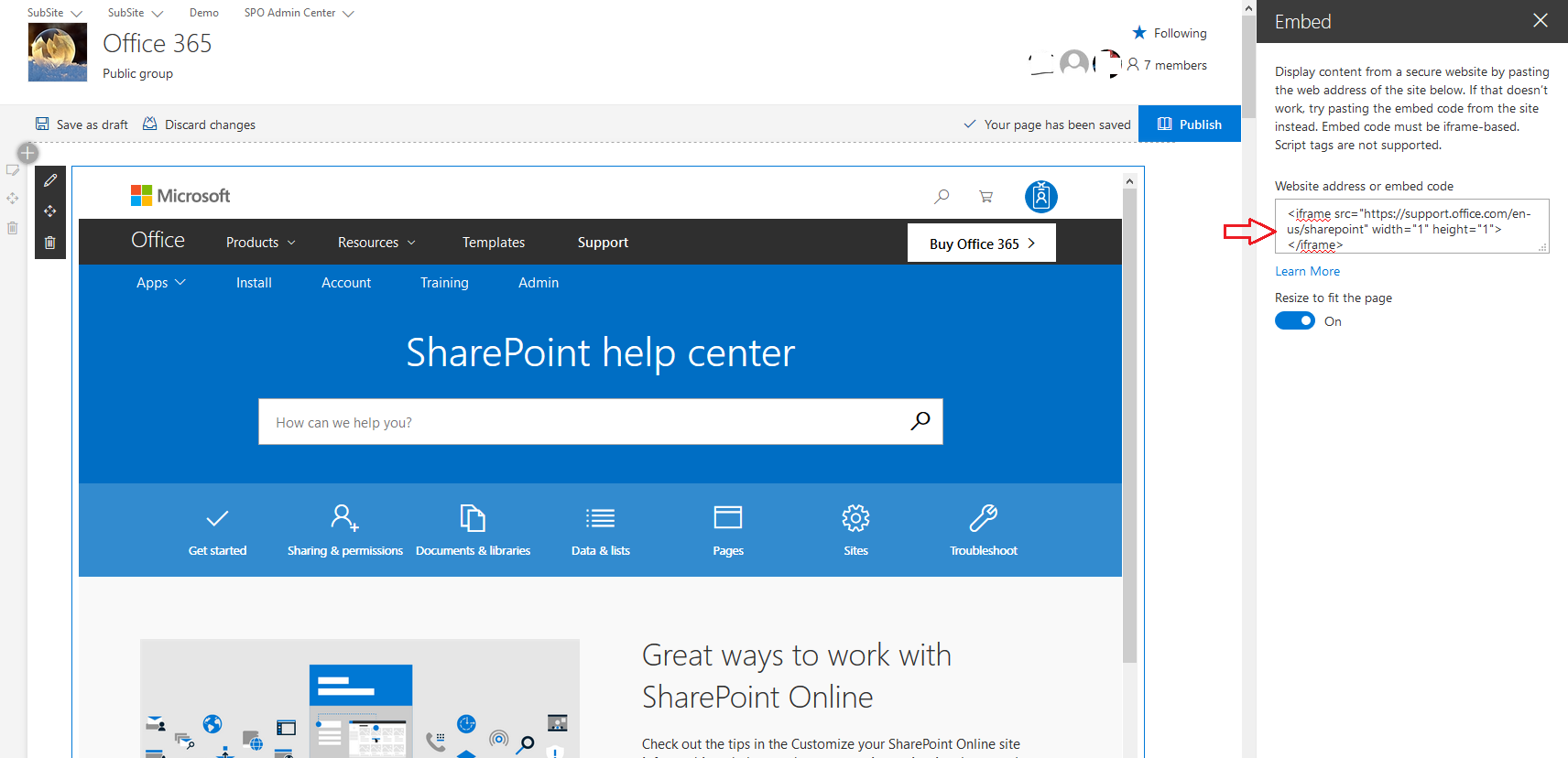The height and width of the screenshot is (758, 1568).
Task: Open the Support menu item
Action: pyautogui.click(x=603, y=243)
